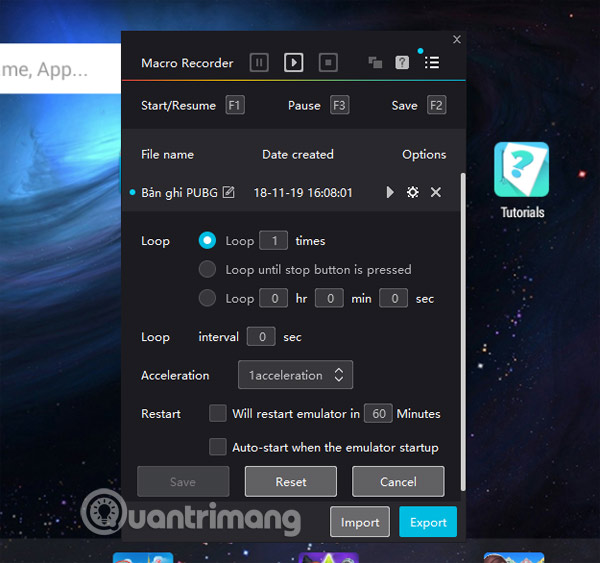Click the loop hours input field
Viewport: 600px width, 563px height.
pos(274,298)
